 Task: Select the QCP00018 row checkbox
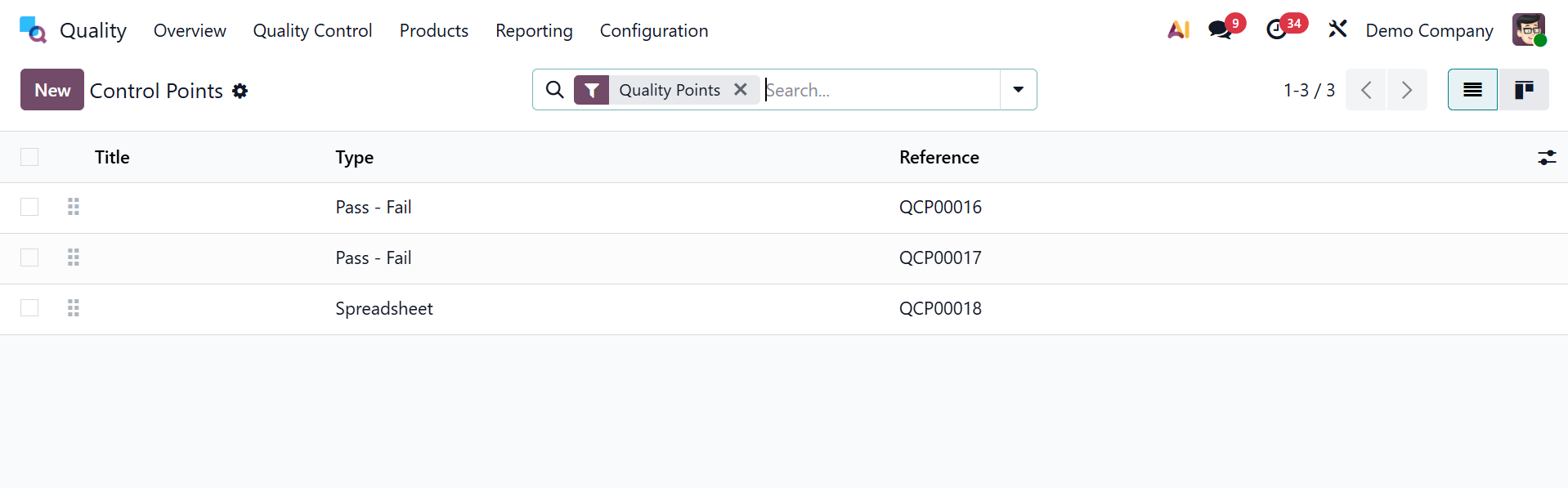(29, 308)
